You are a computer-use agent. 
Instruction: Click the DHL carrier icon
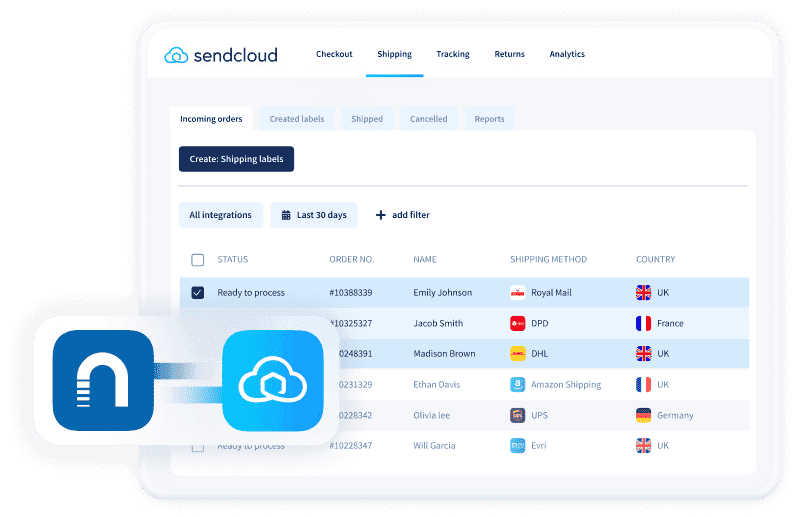[518, 353]
